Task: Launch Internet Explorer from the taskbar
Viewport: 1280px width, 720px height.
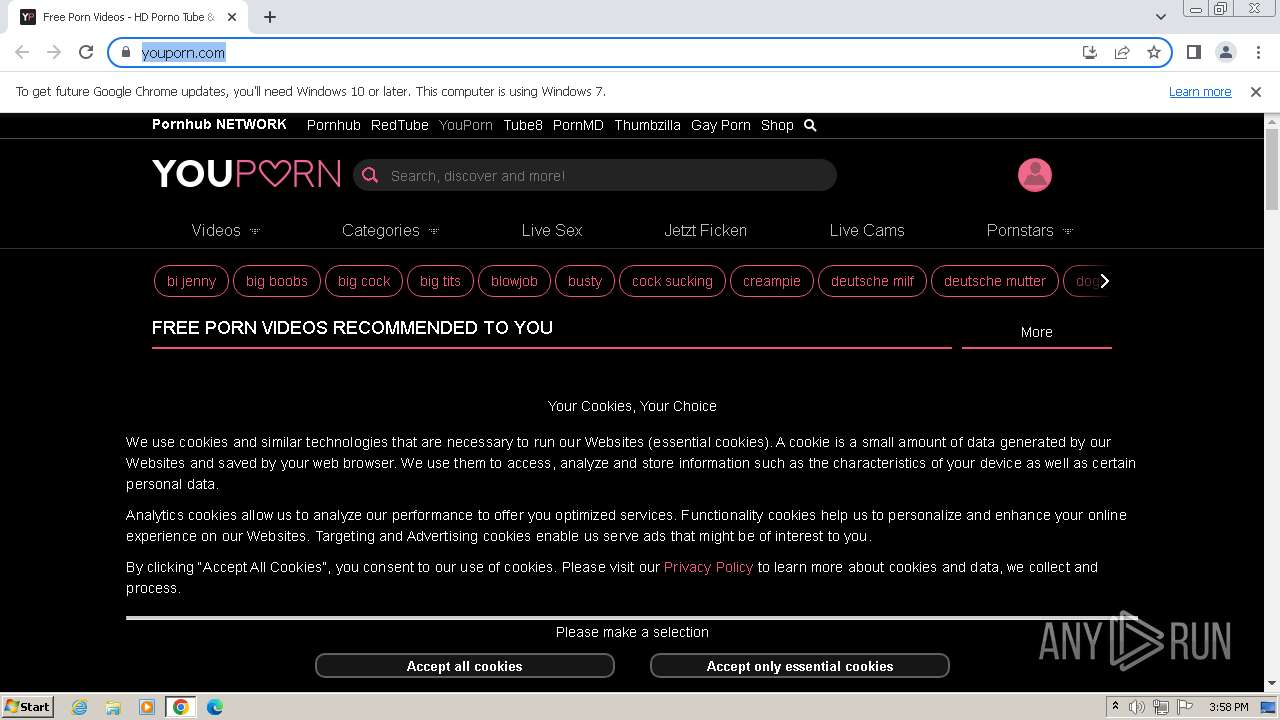Action: [80, 707]
